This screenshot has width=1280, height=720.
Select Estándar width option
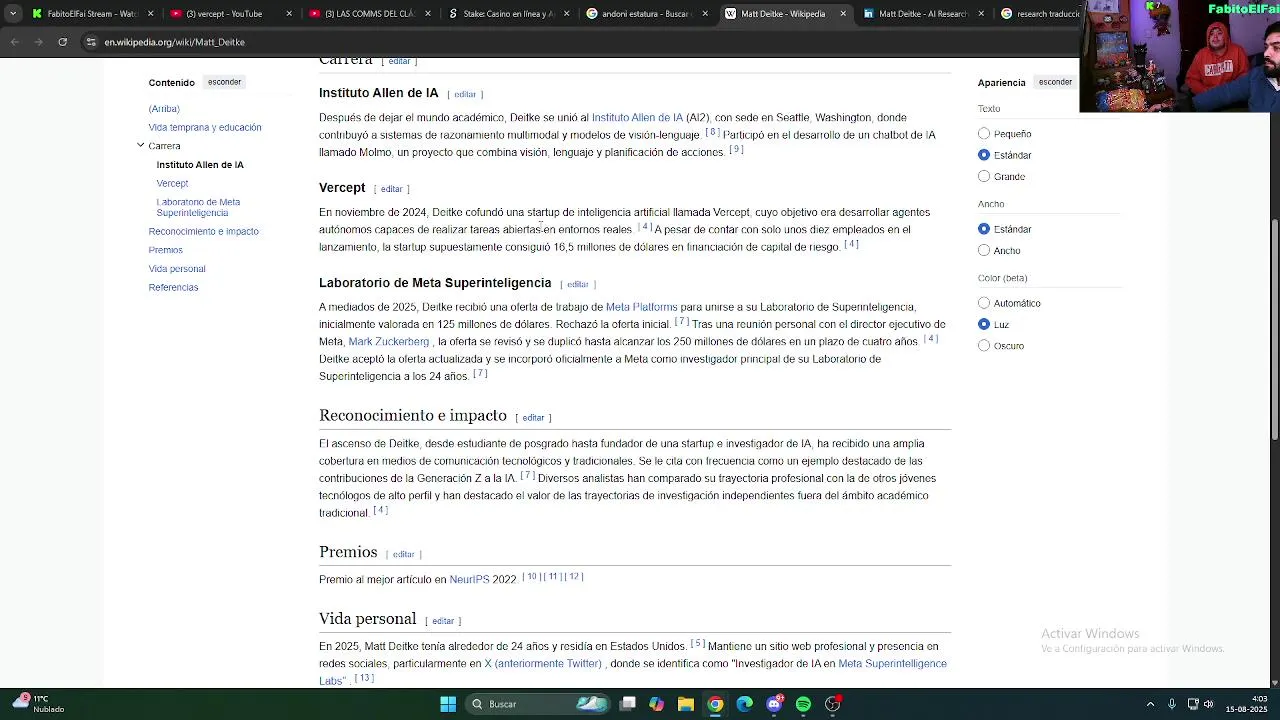[x=984, y=229]
